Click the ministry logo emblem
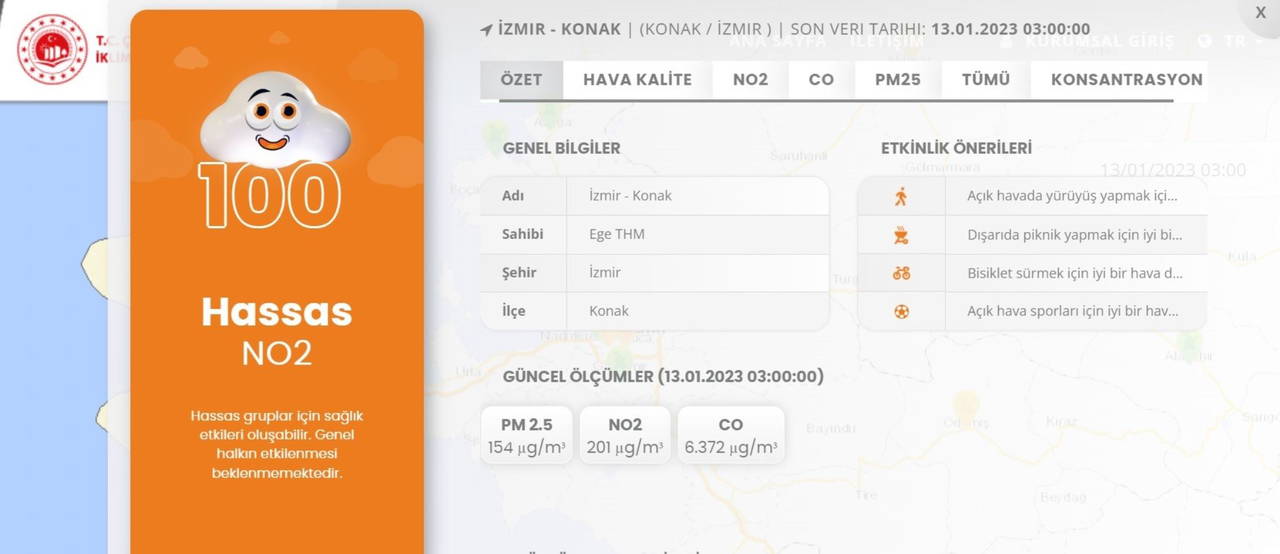Viewport: 1280px width, 554px height. pos(52,49)
